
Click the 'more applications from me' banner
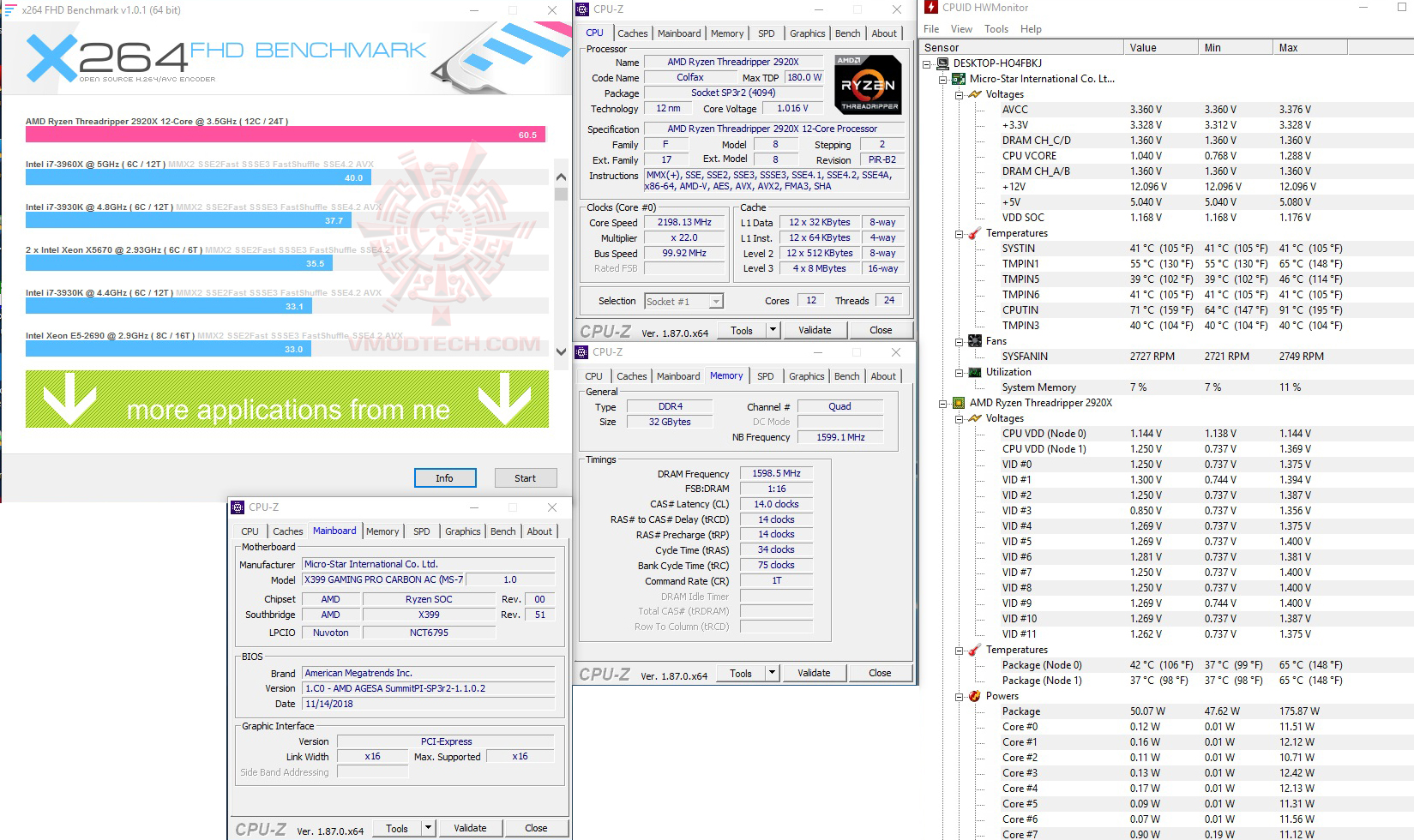(287, 399)
